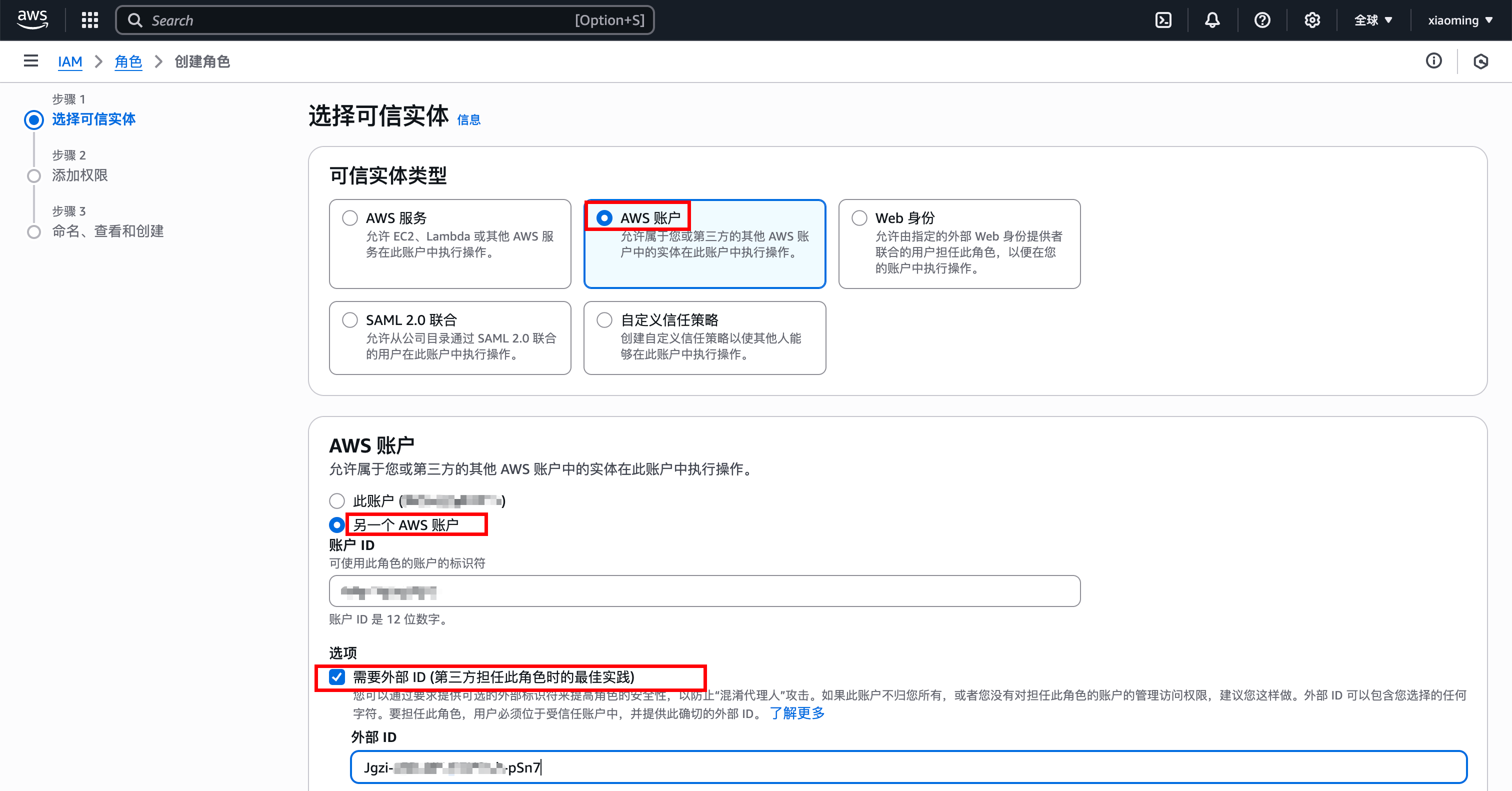Open the hexagon tools panel icon

[1480, 61]
